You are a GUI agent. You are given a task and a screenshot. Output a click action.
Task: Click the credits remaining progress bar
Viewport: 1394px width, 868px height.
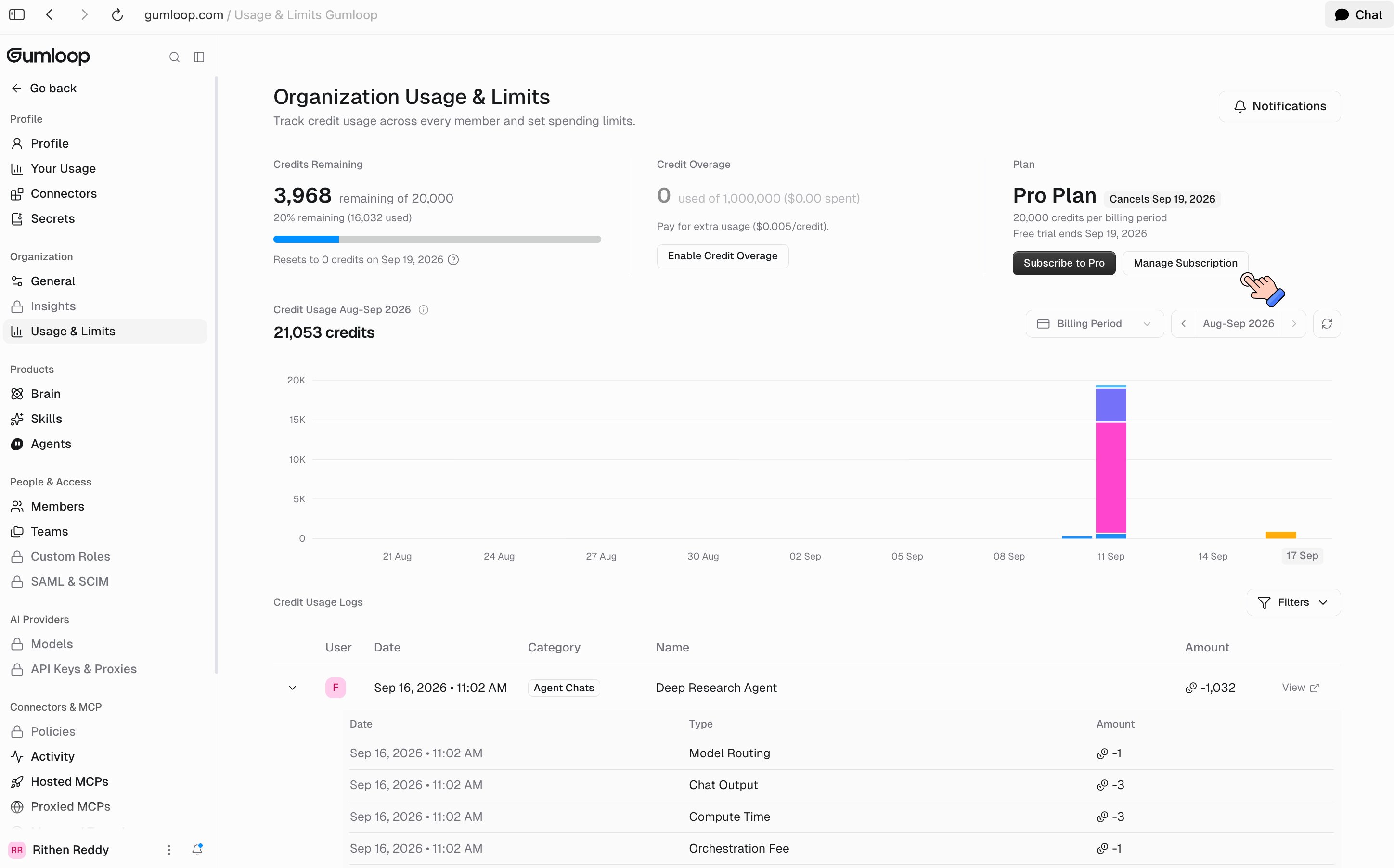[437, 240]
